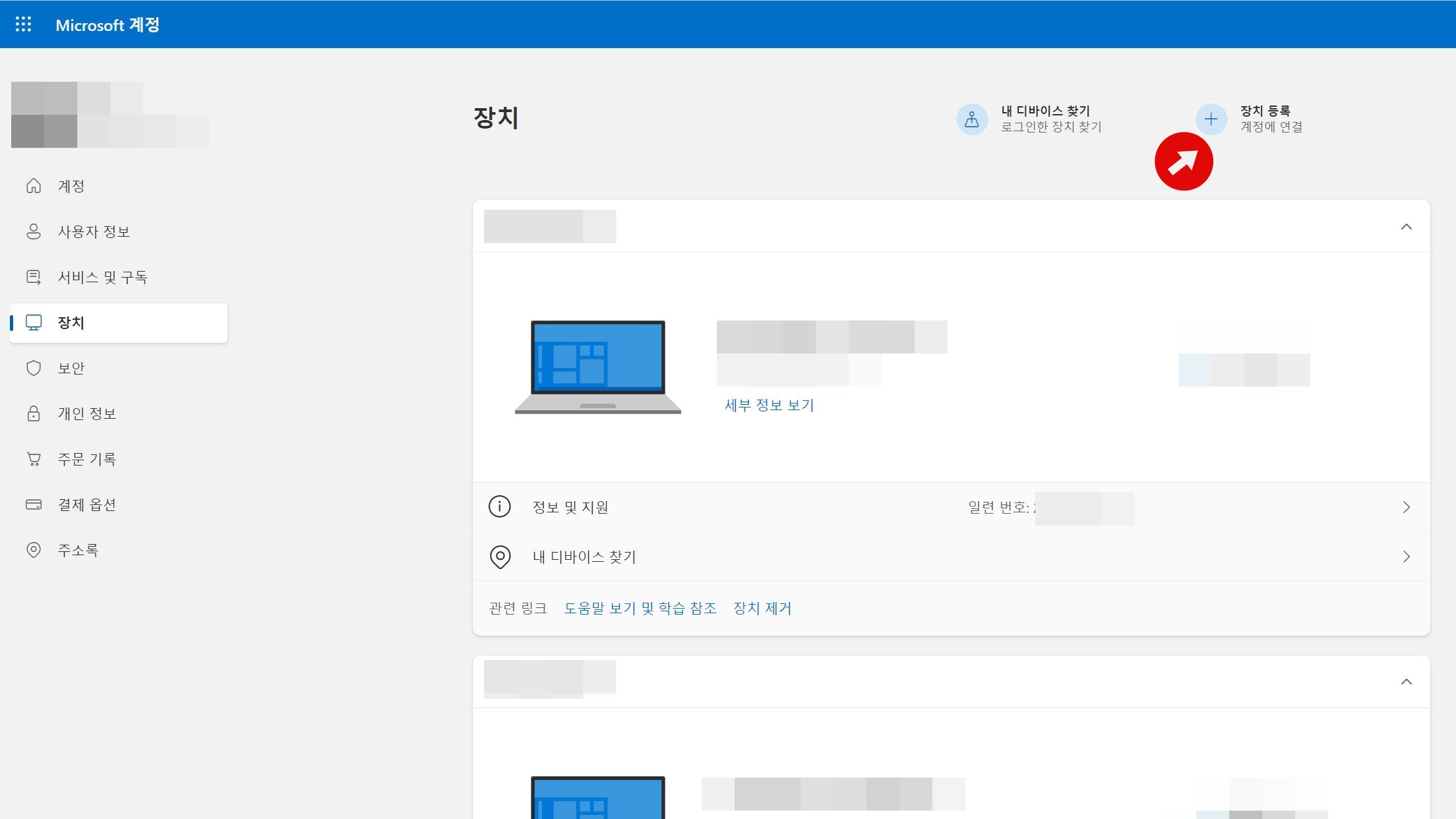Open the app launcher grid icon
The height and width of the screenshot is (819, 1456).
pos(23,24)
